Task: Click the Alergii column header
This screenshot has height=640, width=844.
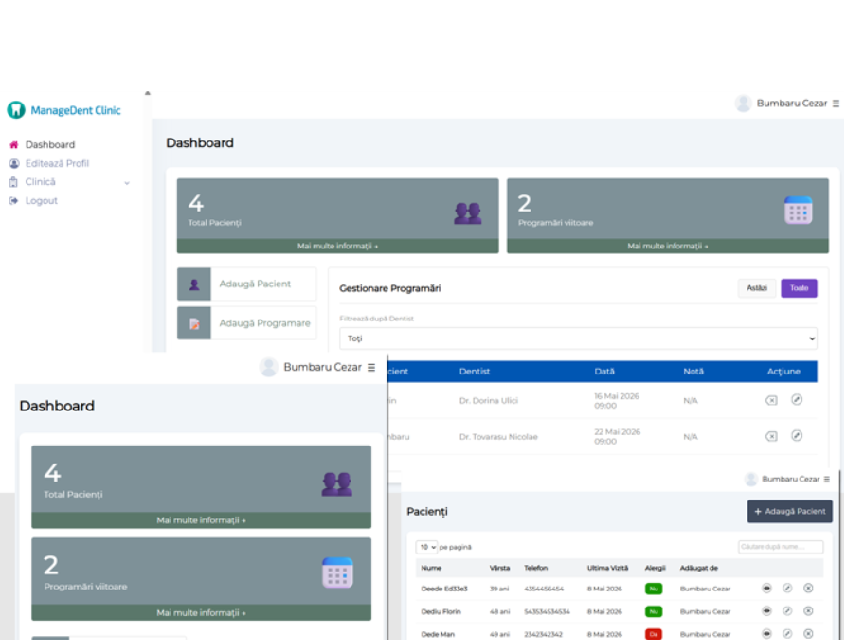Action: pyautogui.click(x=655, y=568)
